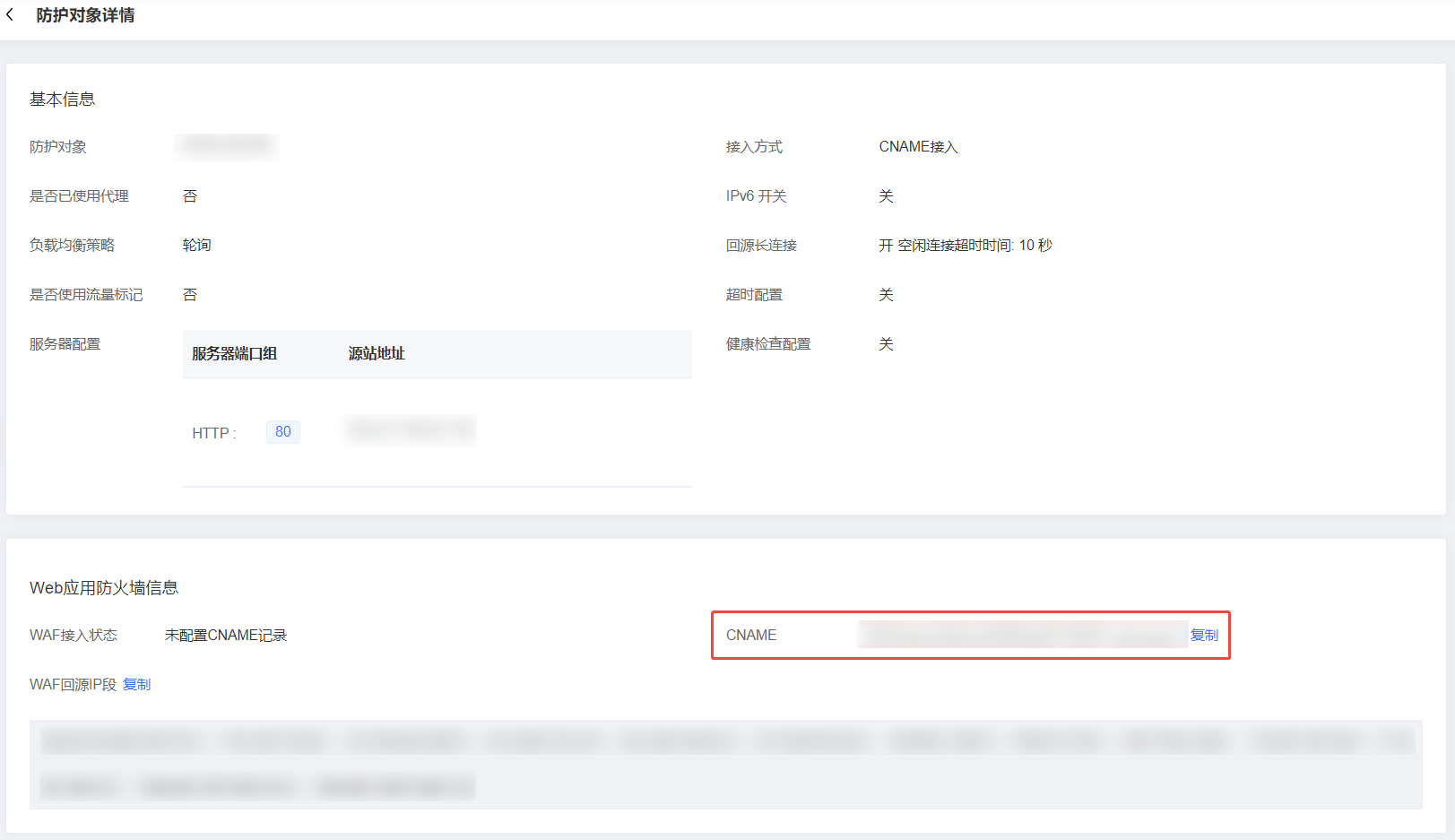Copy the WAF回源IP段 list via 复制
1455x840 pixels.
pos(136,684)
